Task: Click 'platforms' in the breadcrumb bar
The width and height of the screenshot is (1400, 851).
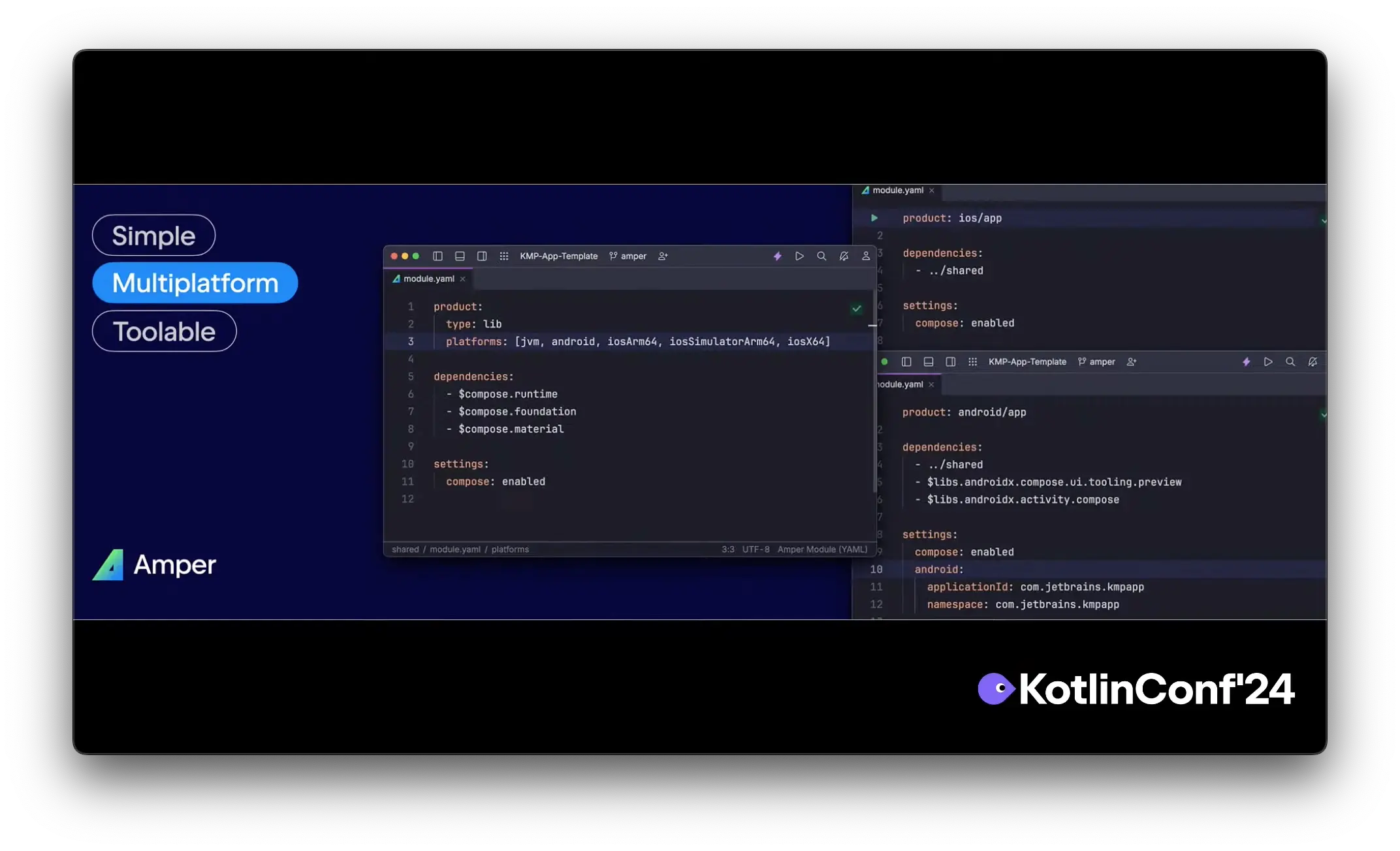Action: pos(510,549)
